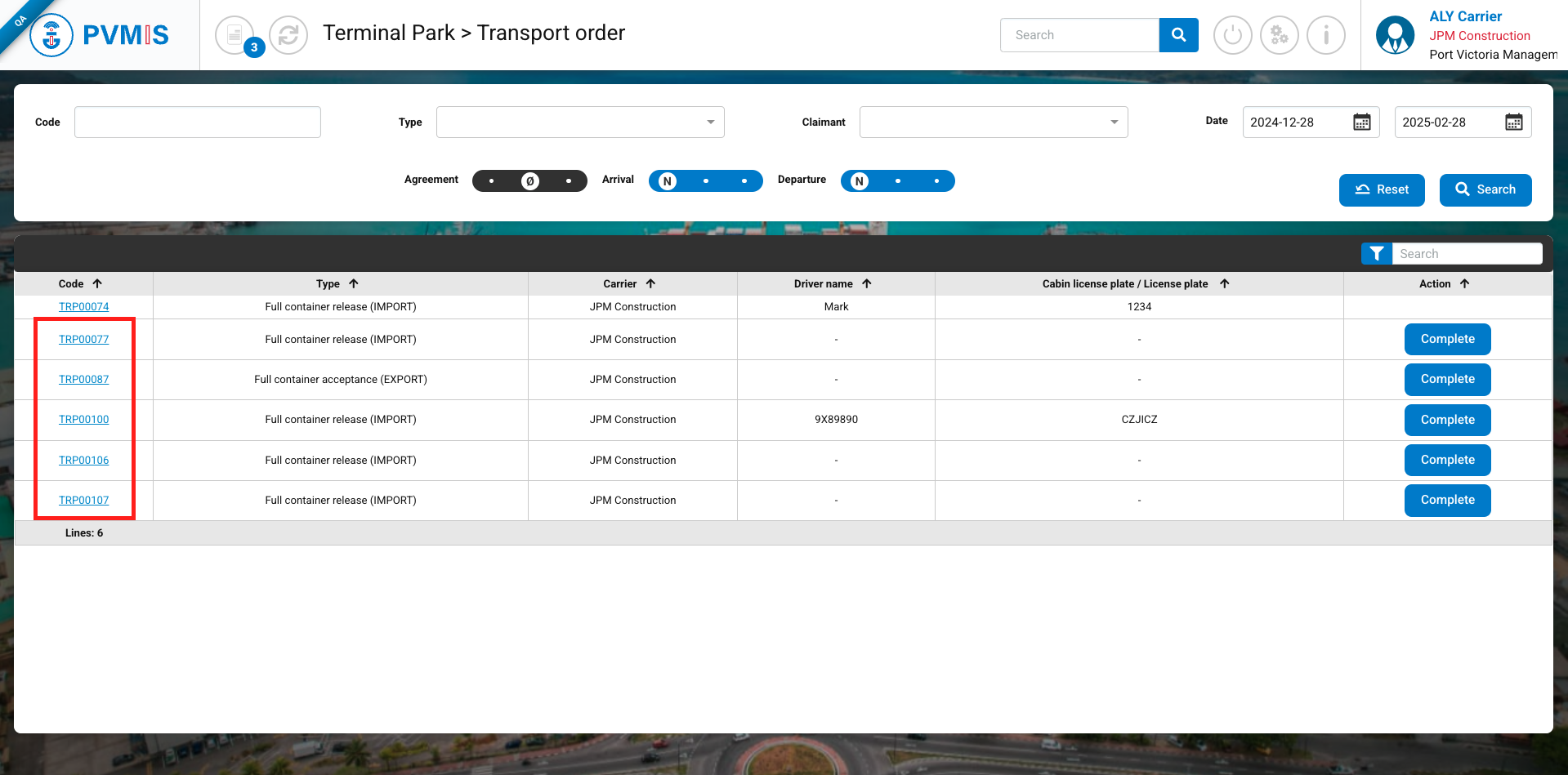The width and height of the screenshot is (1568, 775).
Task: Toggle the Arrival filter switch
Action: pyautogui.click(x=705, y=180)
